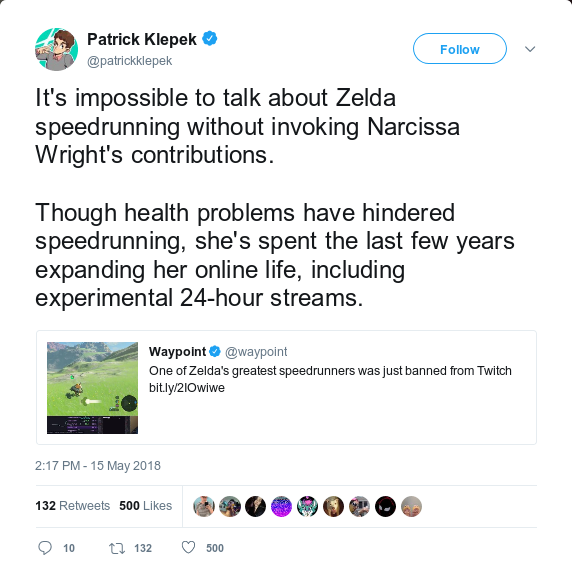Viewport: 572px width, 582px height.
Task: Open the last liker avatar in row
Action: pos(411,506)
